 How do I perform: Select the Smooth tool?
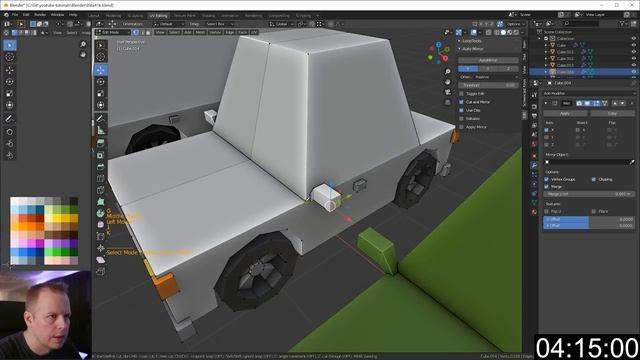[101, 224]
